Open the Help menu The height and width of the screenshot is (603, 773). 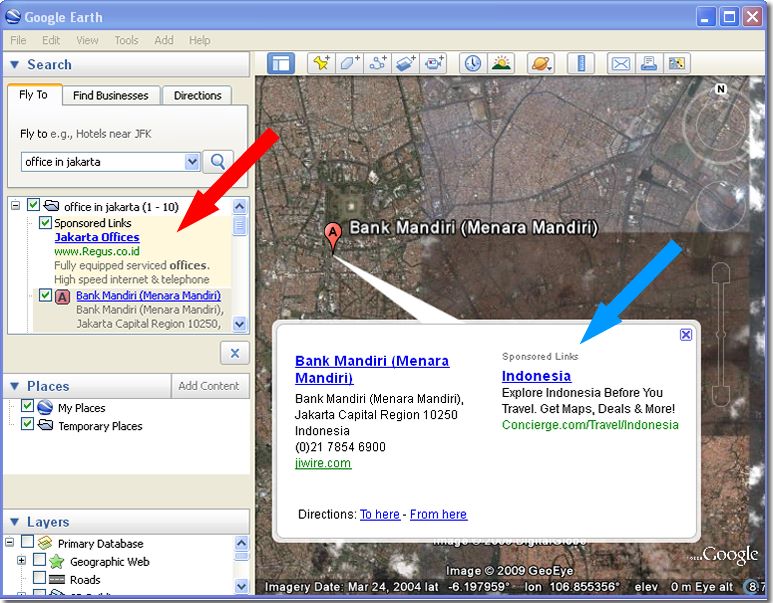coord(200,40)
